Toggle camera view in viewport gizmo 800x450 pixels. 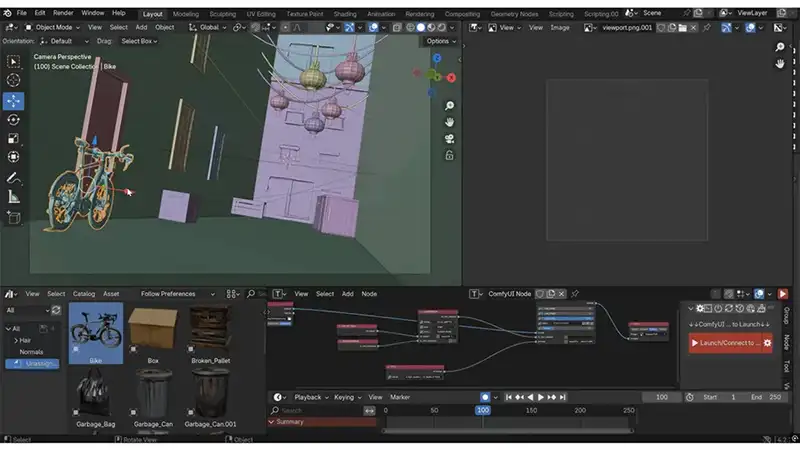(x=450, y=139)
